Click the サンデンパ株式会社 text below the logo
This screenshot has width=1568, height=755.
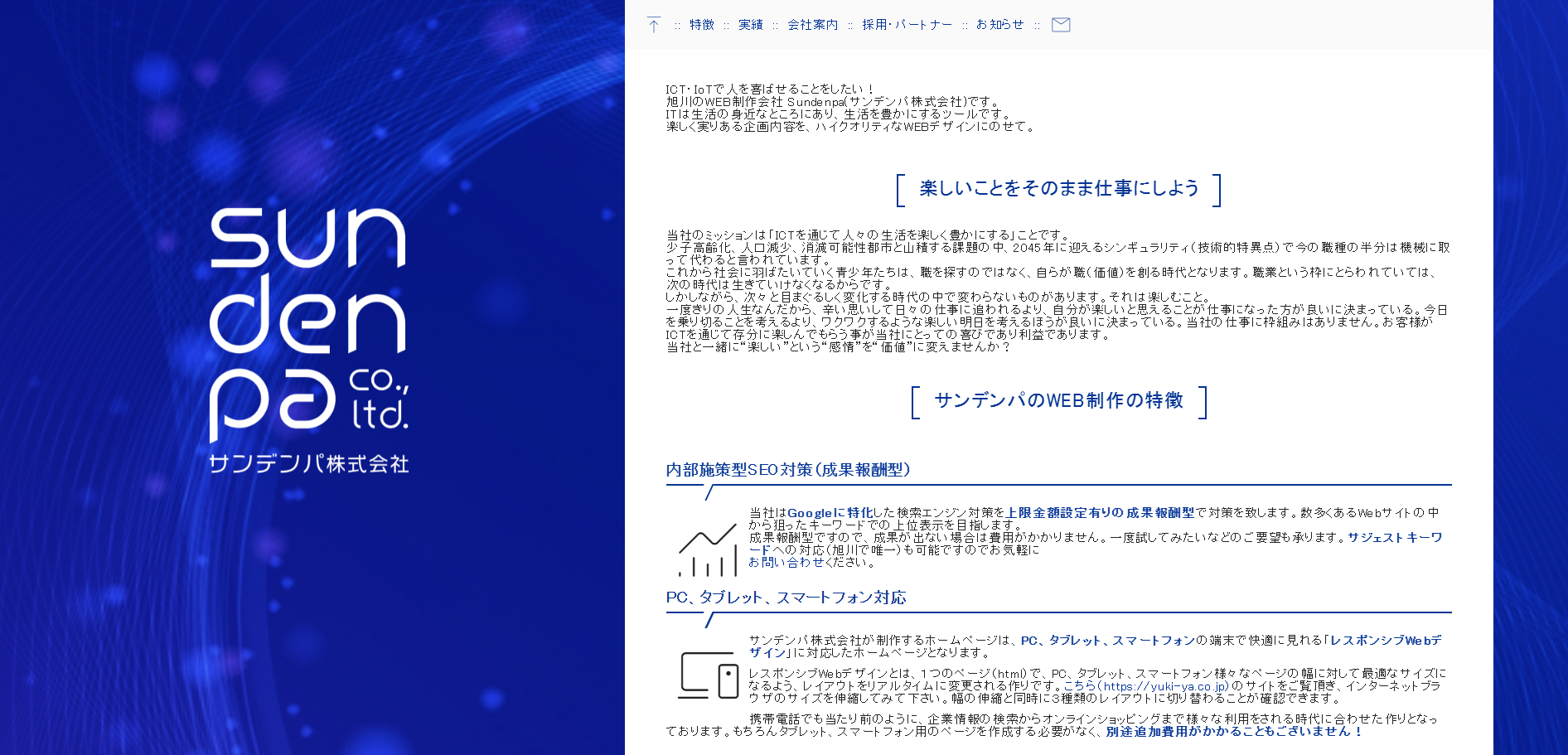(x=308, y=463)
